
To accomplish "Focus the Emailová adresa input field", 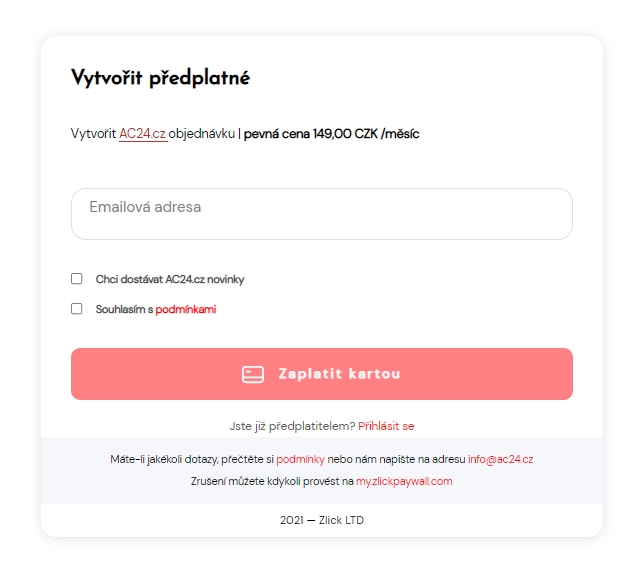I will (x=321, y=214).
